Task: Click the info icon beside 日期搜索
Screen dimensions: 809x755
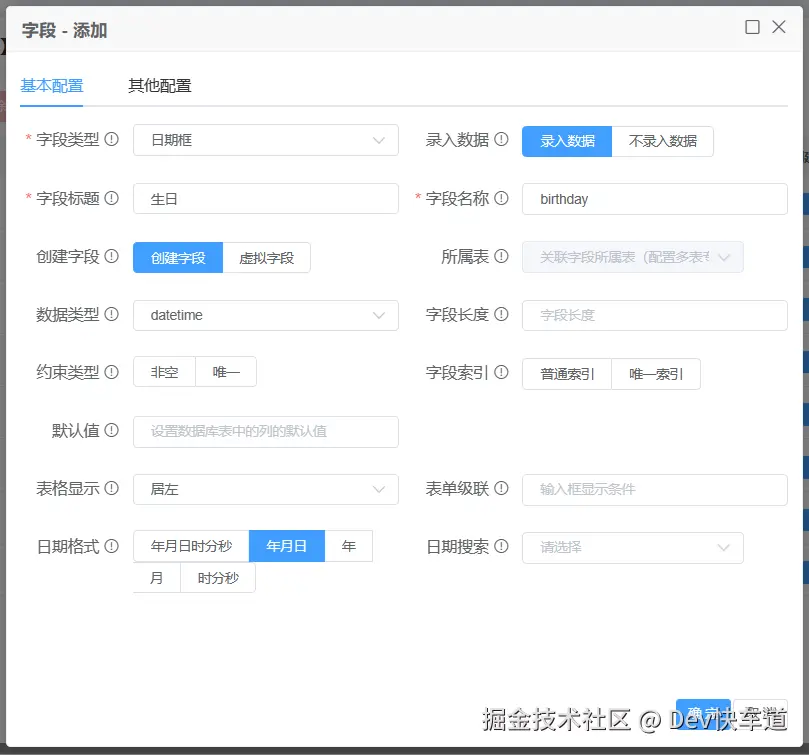Action: click(501, 546)
